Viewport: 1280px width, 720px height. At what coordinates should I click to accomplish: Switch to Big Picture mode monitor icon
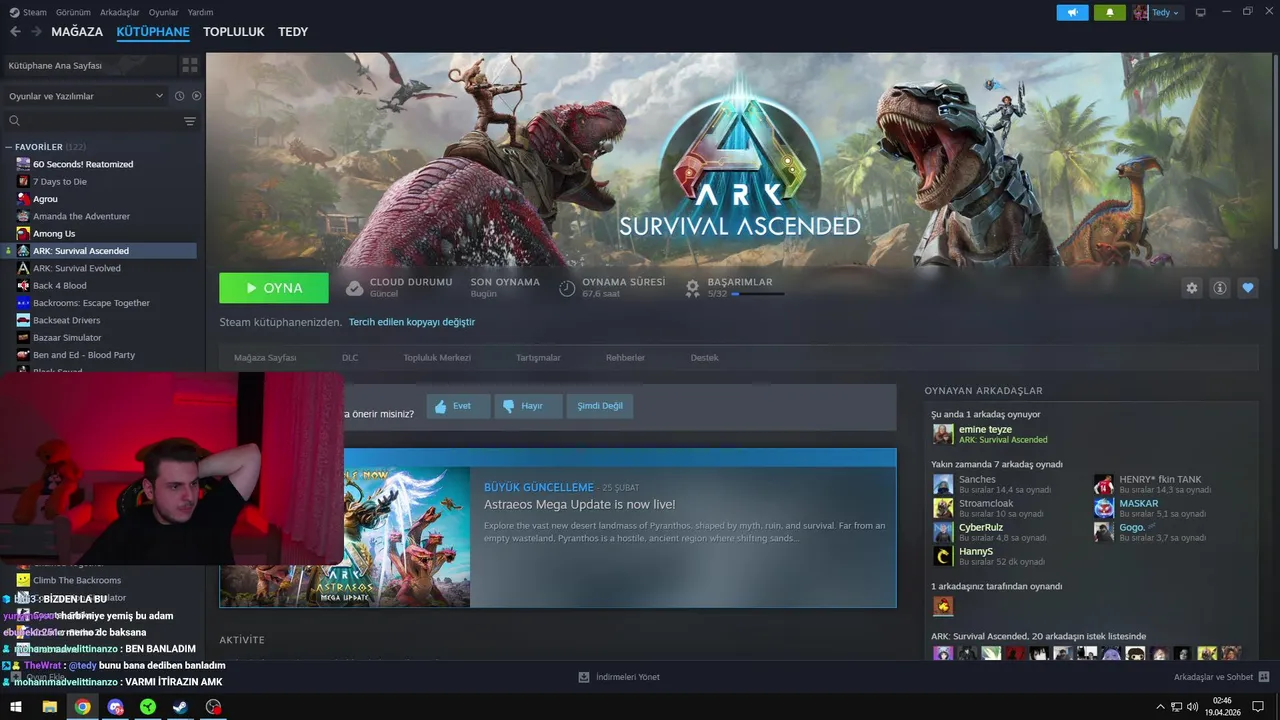coord(1200,12)
